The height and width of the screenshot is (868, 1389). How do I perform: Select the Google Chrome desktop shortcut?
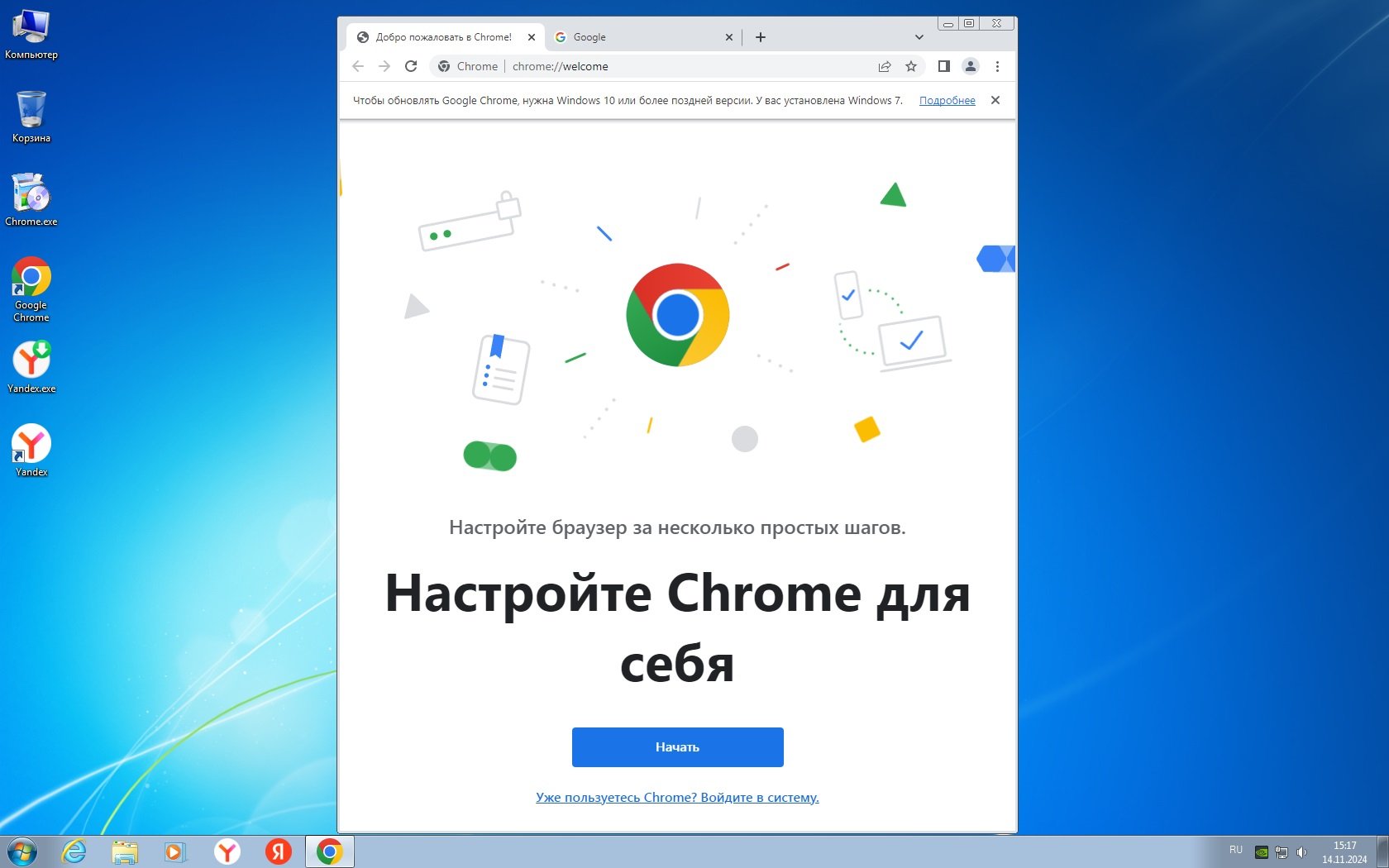pyautogui.click(x=31, y=289)
